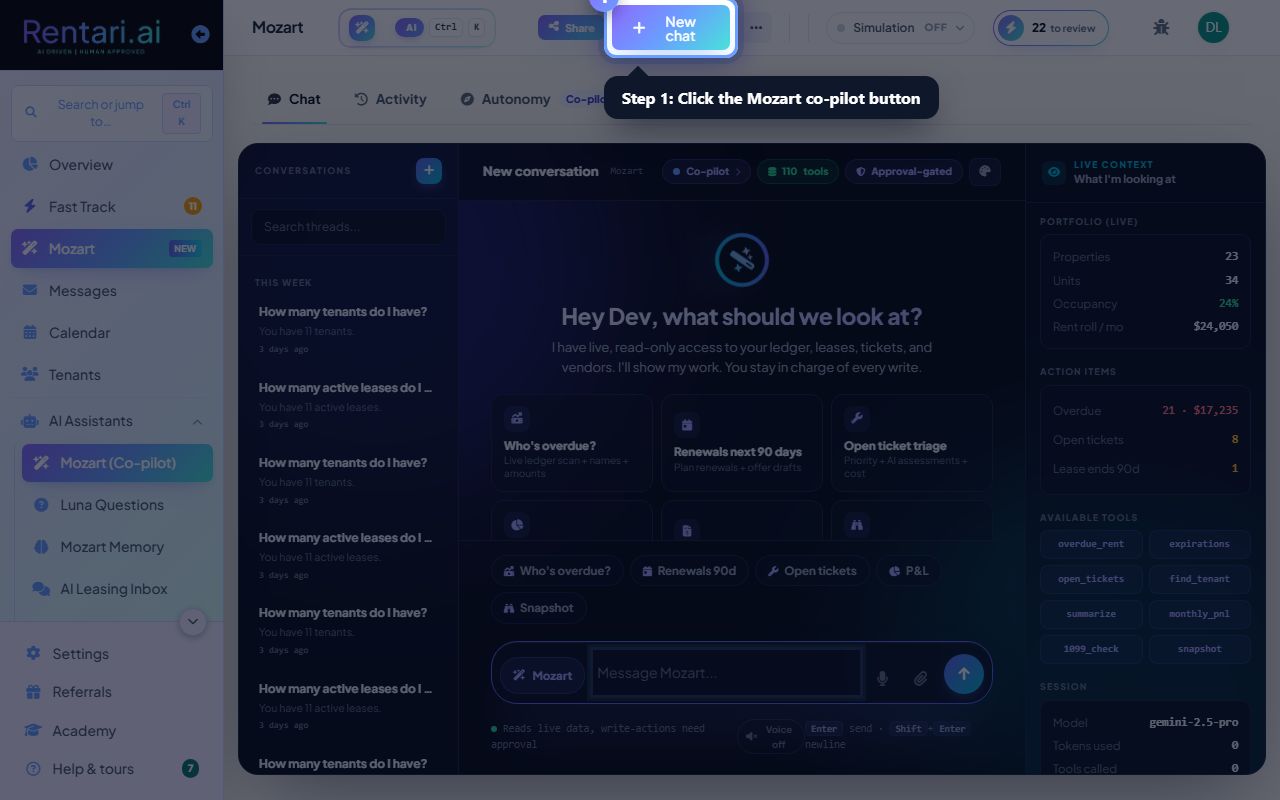Click the Mozart button in message box

[542, 676]
